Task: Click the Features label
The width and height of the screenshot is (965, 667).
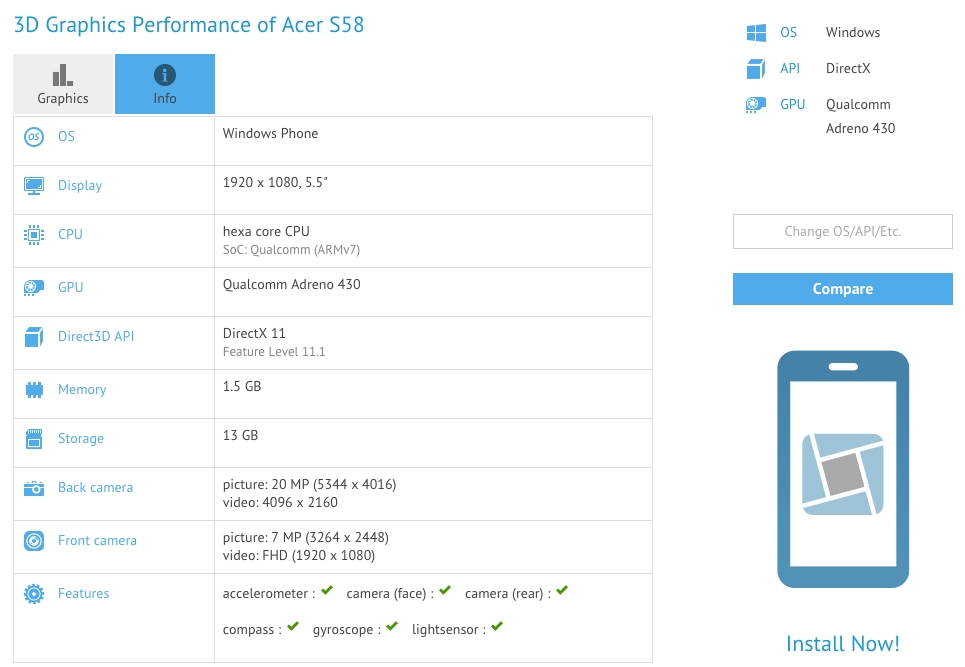Action: 84,593
